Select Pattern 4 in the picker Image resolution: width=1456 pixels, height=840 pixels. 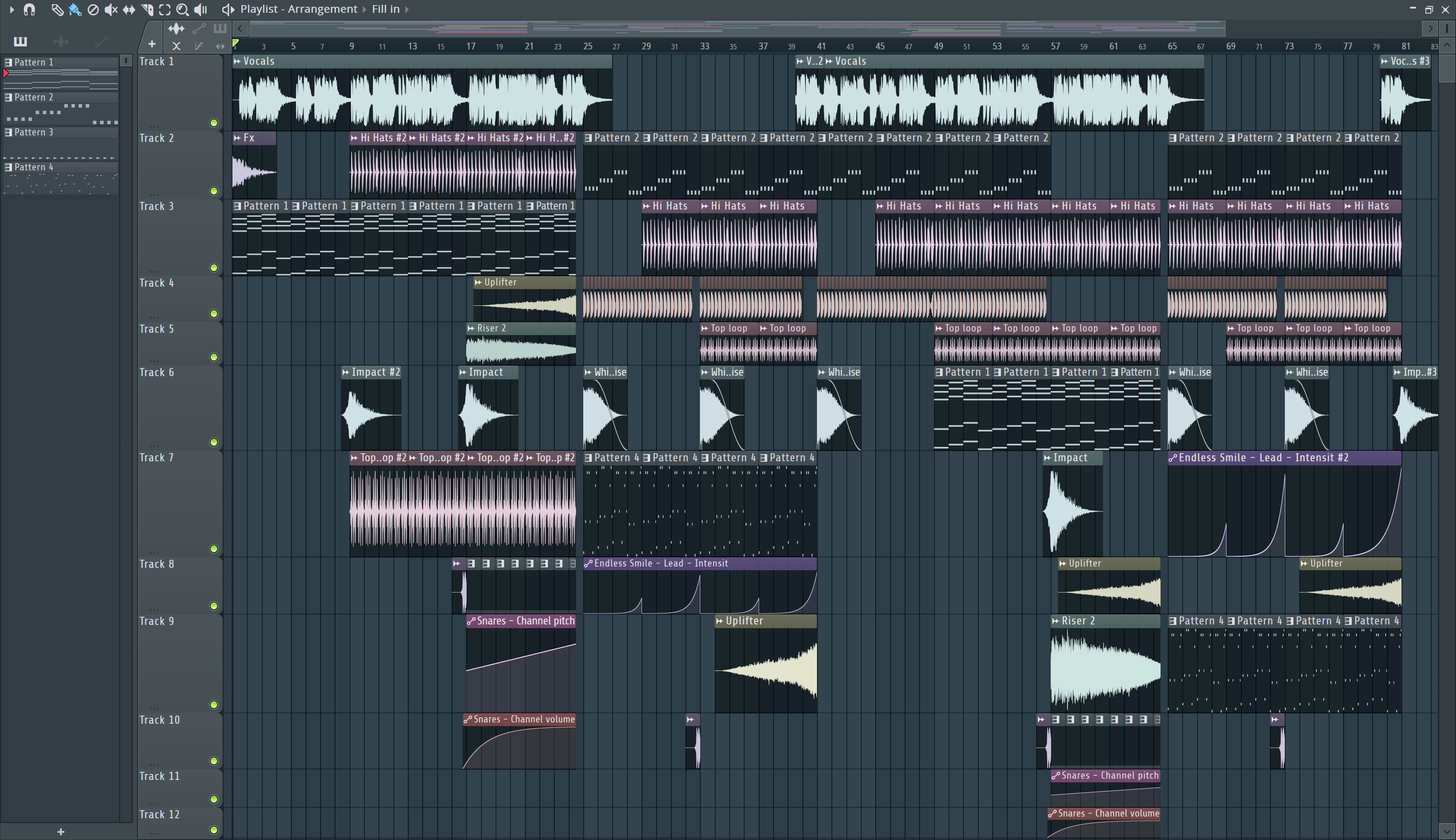pyautogui.click(x=60, y=178)
